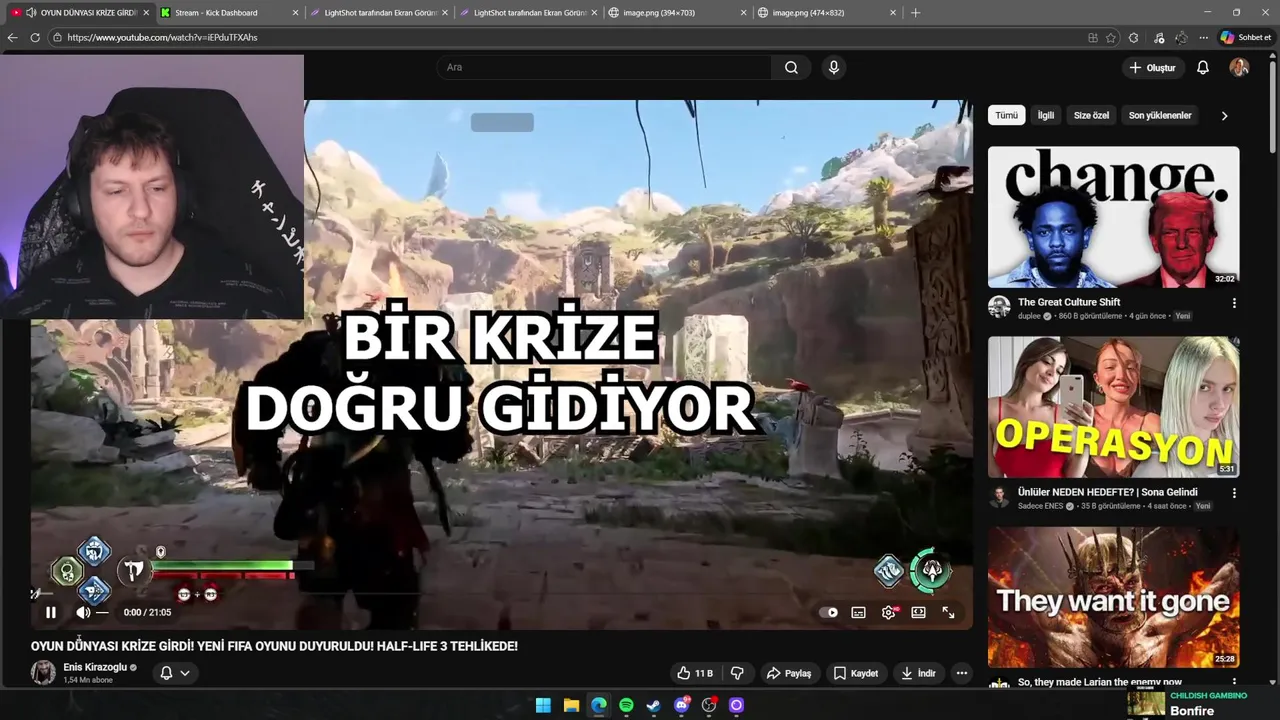Show more filter chips with the right arrow
The width and height of the screenshot is (1280, 720).
point(1224,115)
